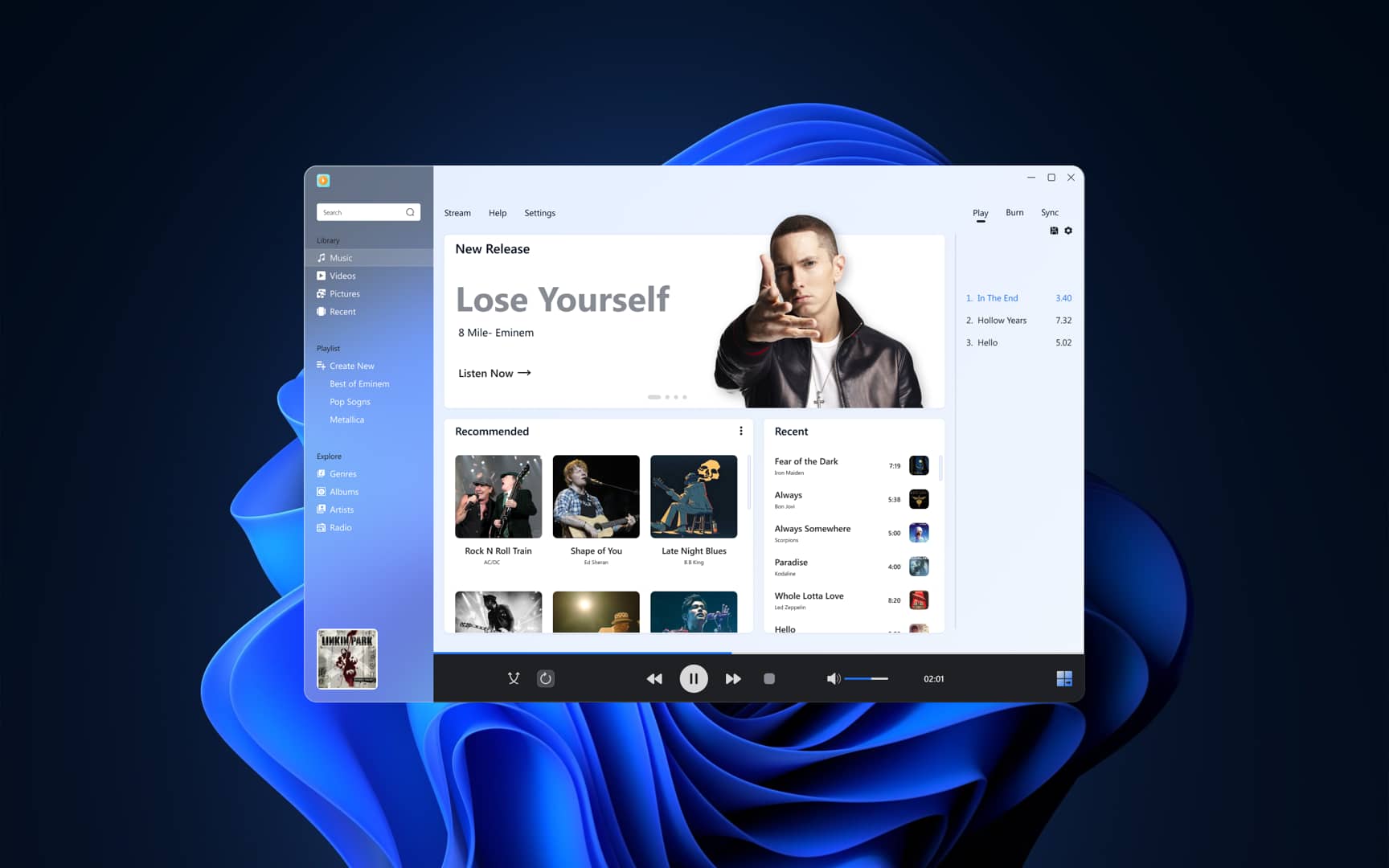Stop playback with the stop button
Image resolution: width=1389 pixels, height=868 pixels.
click(768, 678)
